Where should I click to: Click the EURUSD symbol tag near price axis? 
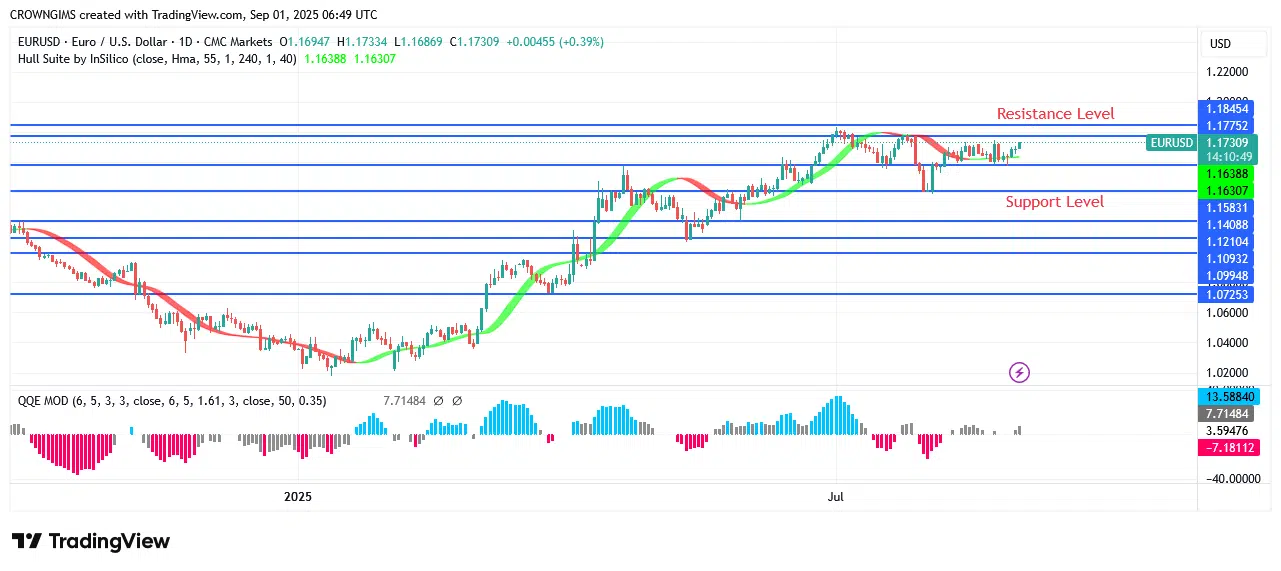pyautogui.click(x=1171, y=143)
